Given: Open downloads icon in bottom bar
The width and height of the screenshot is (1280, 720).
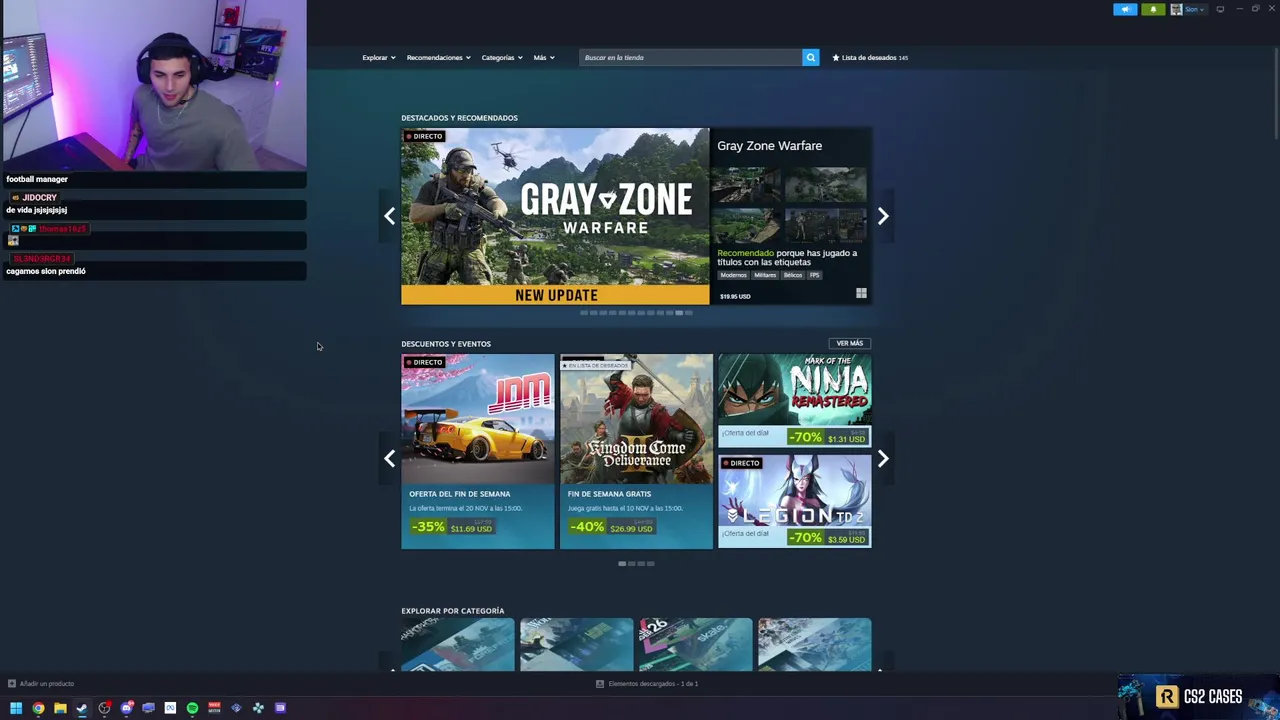Looking at the screenshot, I should [600, 684].
